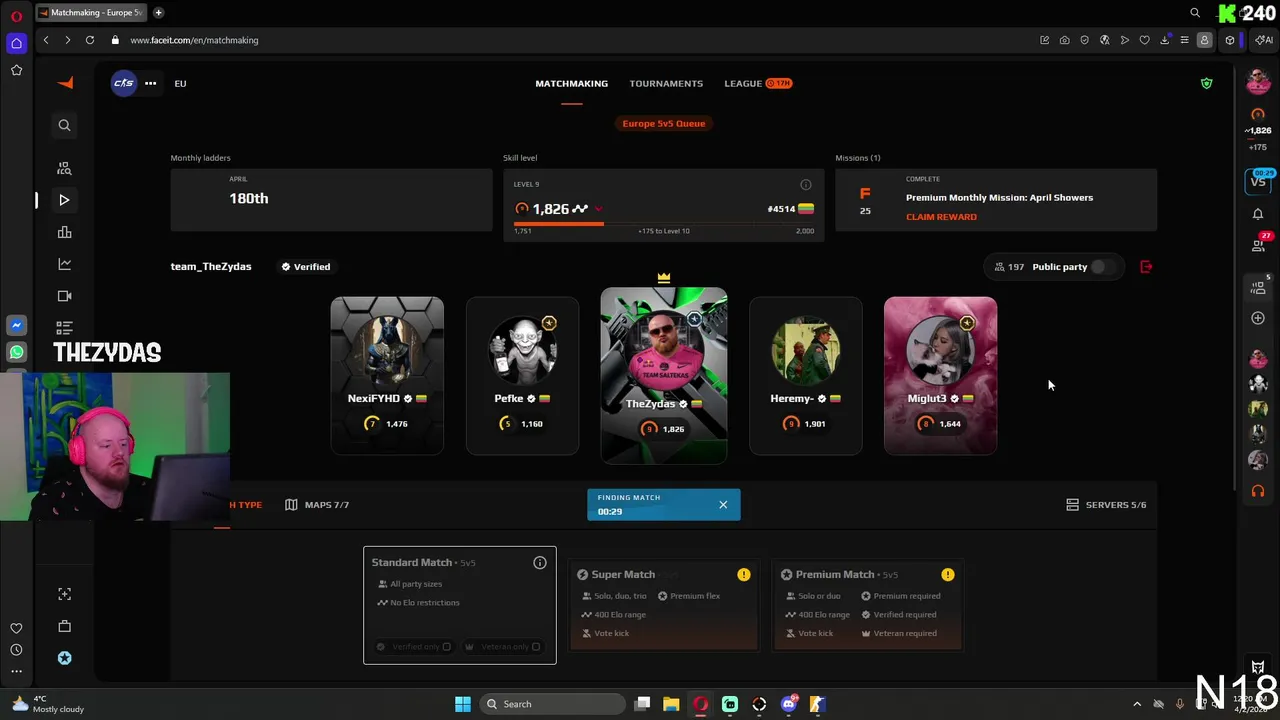Image resolution: width=1280 pixels, height=720 pixels.
Task: Go back in the browser
Action: click(46, 40)
